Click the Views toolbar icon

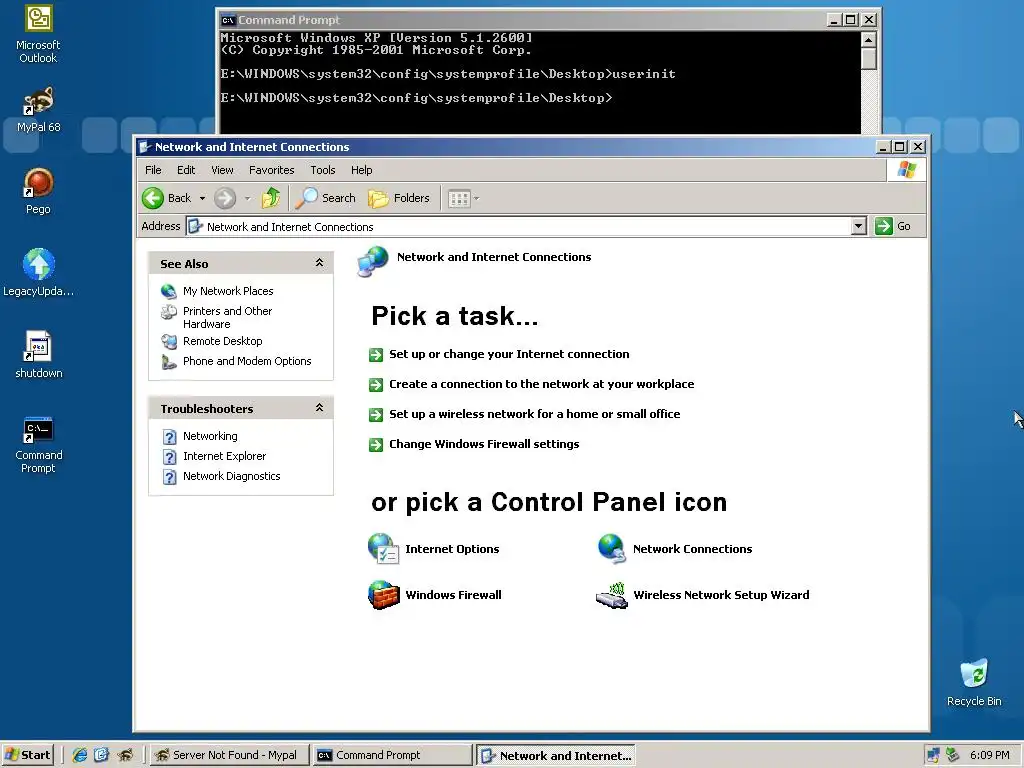click(459, 198)
